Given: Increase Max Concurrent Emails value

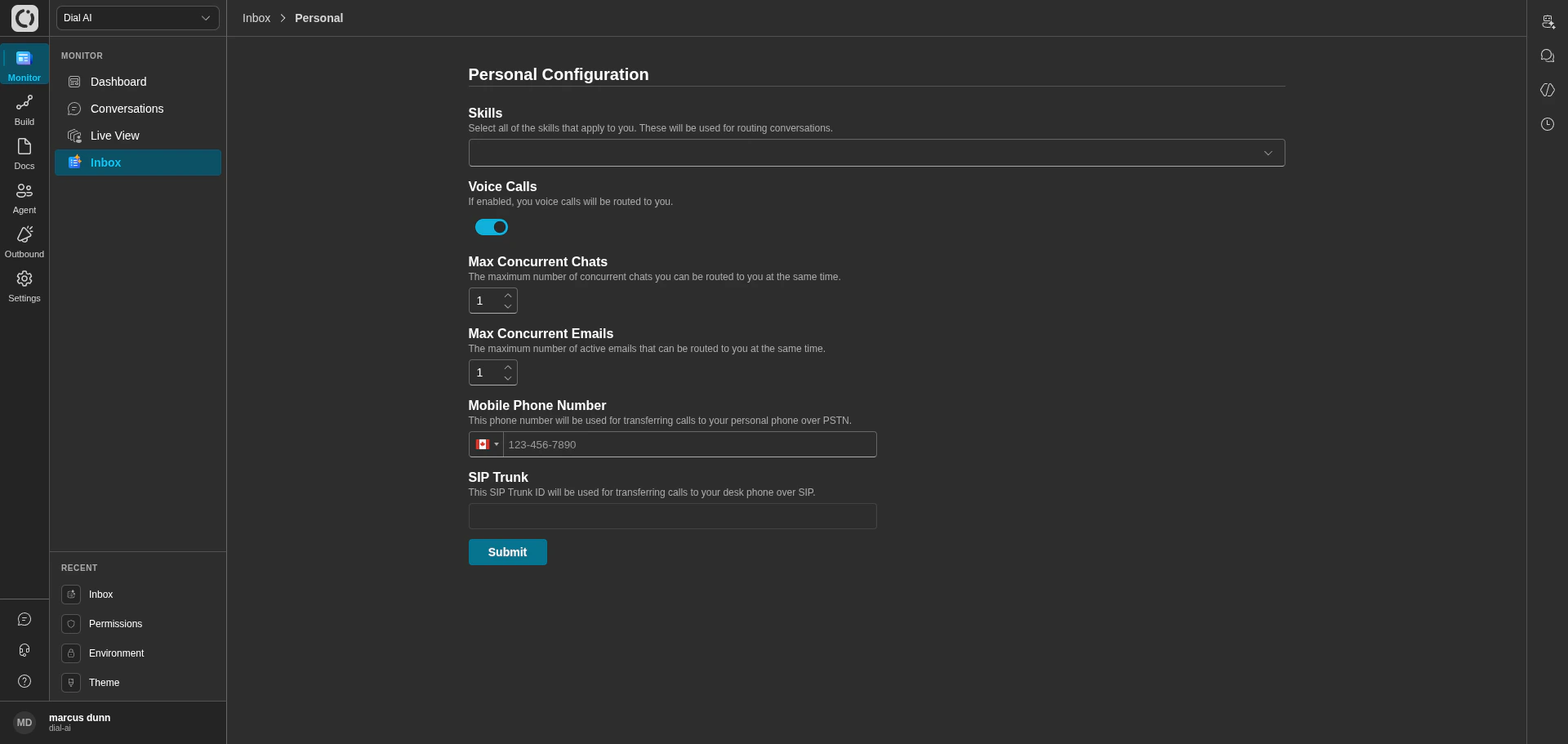Looking at the screenshot, I should [x=508, y=368].
